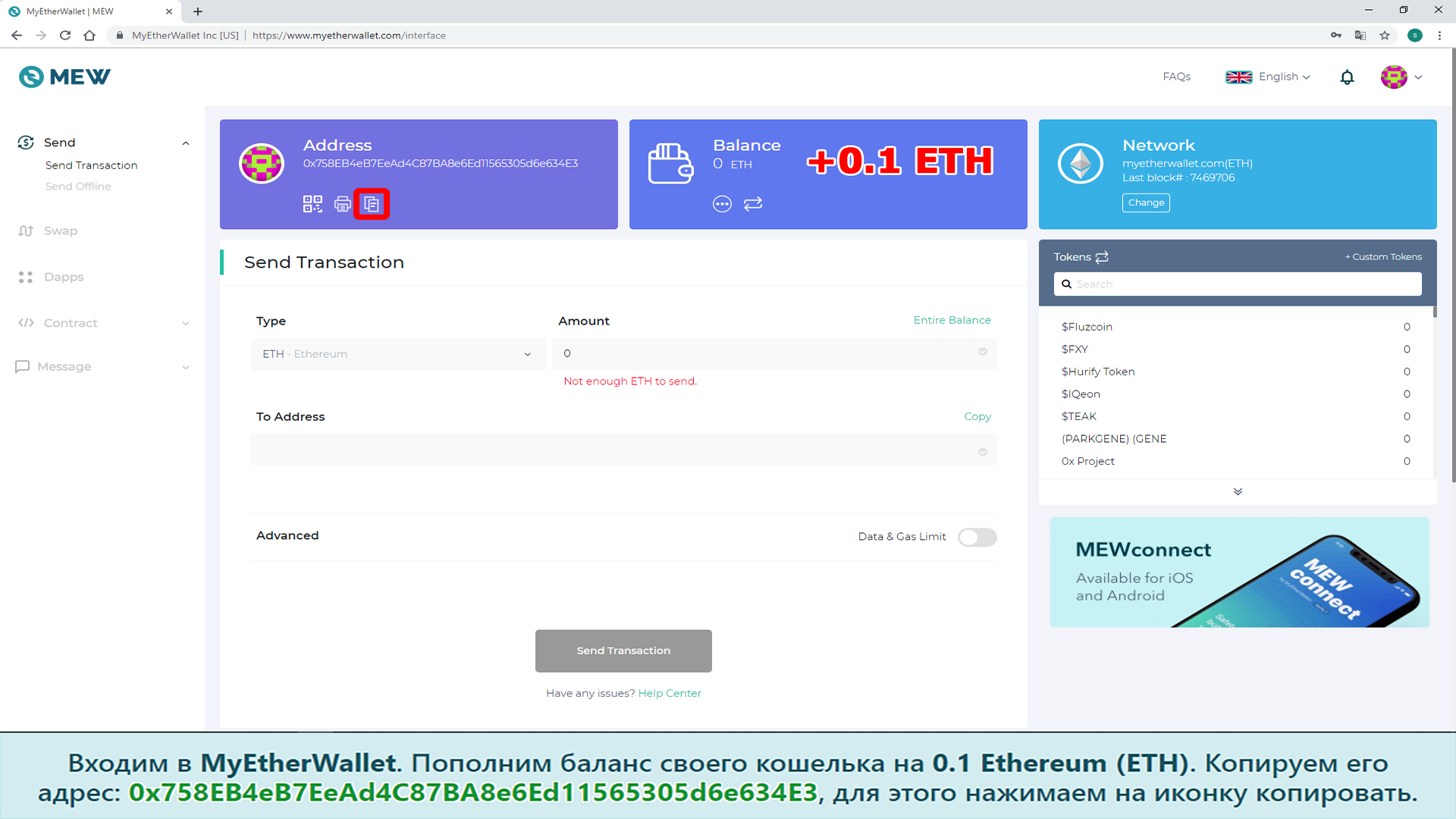Open a new browser tab
This screenshot has height=819, width=1456.
coord(198,11)
